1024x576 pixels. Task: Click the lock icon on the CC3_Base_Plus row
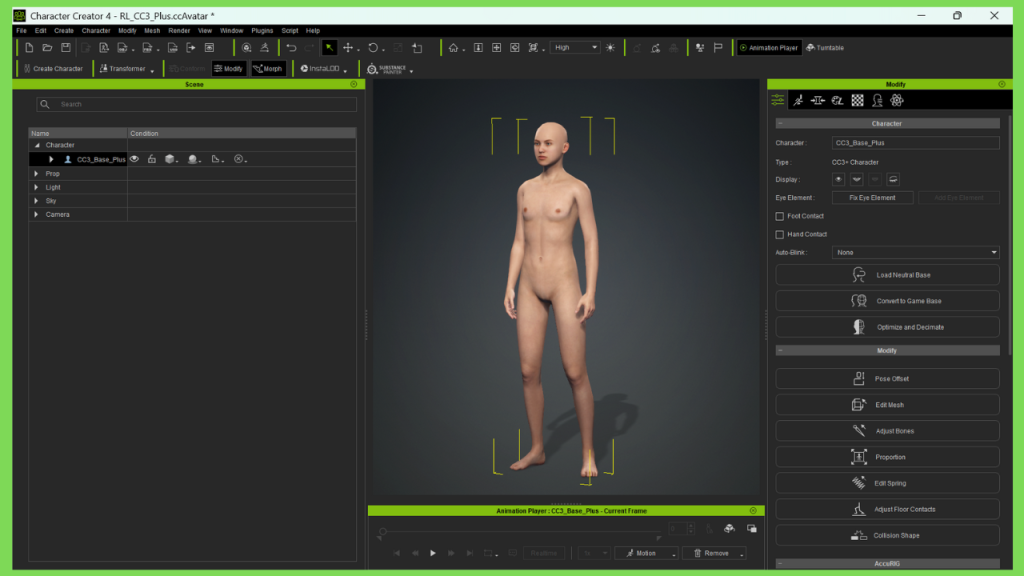coord(152,159)
